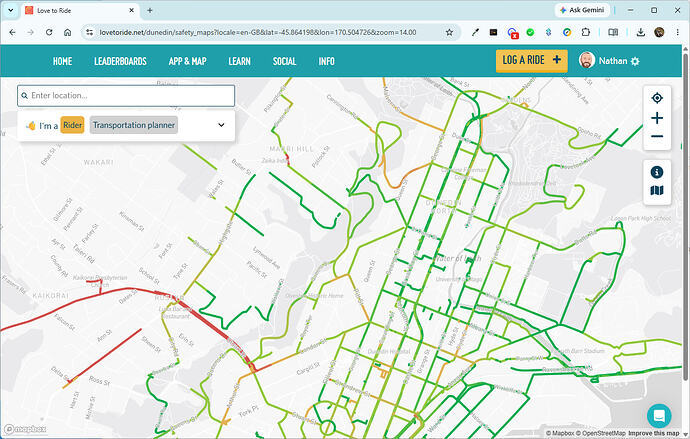Select the Transportation planner role

(134, 125)
